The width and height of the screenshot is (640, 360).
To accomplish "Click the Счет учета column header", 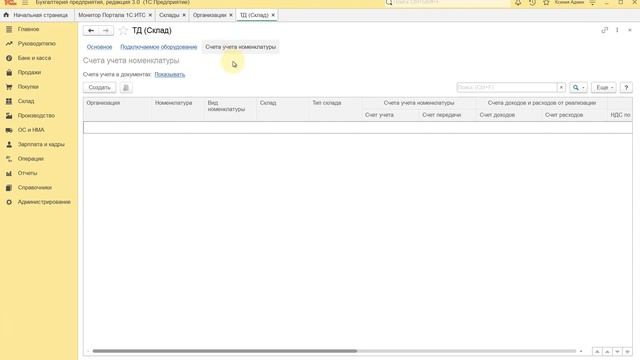I will point(391,115).
